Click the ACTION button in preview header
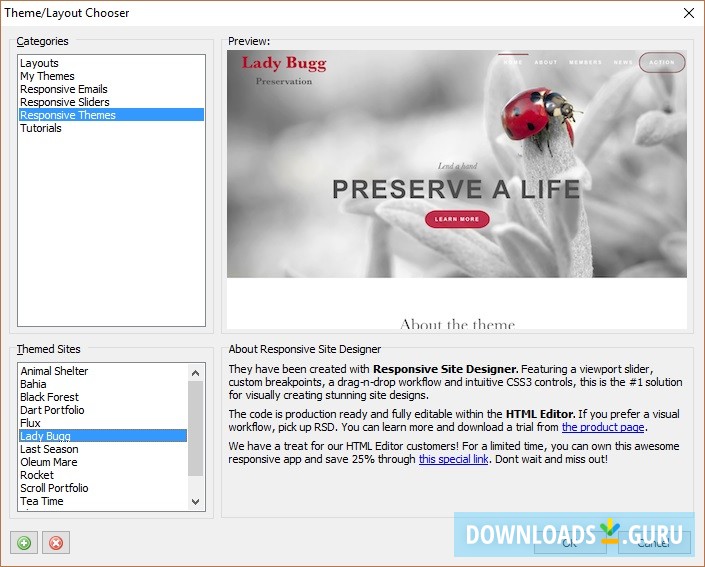Image resolution: width=705 pixels, height=567 pixels. tap(662, 63)
